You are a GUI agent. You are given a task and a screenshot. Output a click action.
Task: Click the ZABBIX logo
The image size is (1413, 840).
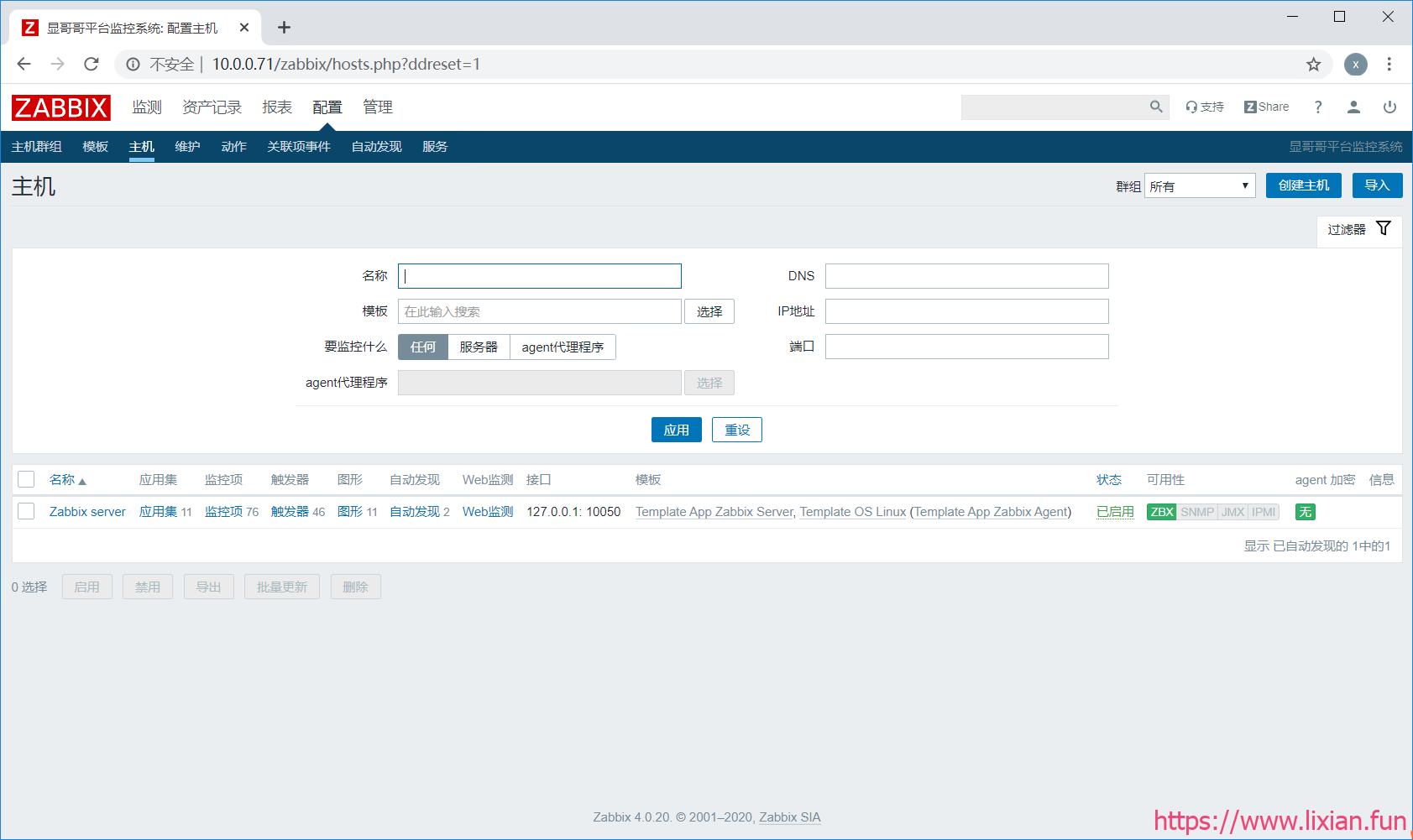click(61, 107)
